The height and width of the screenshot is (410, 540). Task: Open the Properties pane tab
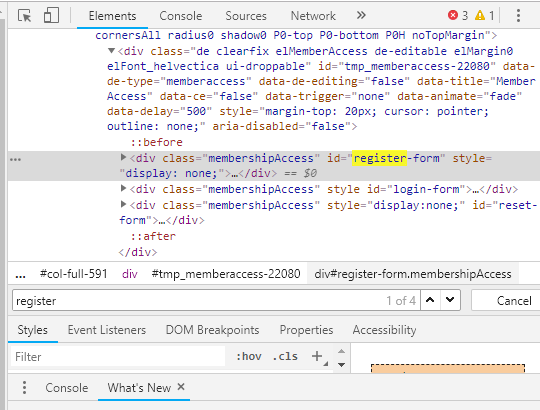(306, 330)
